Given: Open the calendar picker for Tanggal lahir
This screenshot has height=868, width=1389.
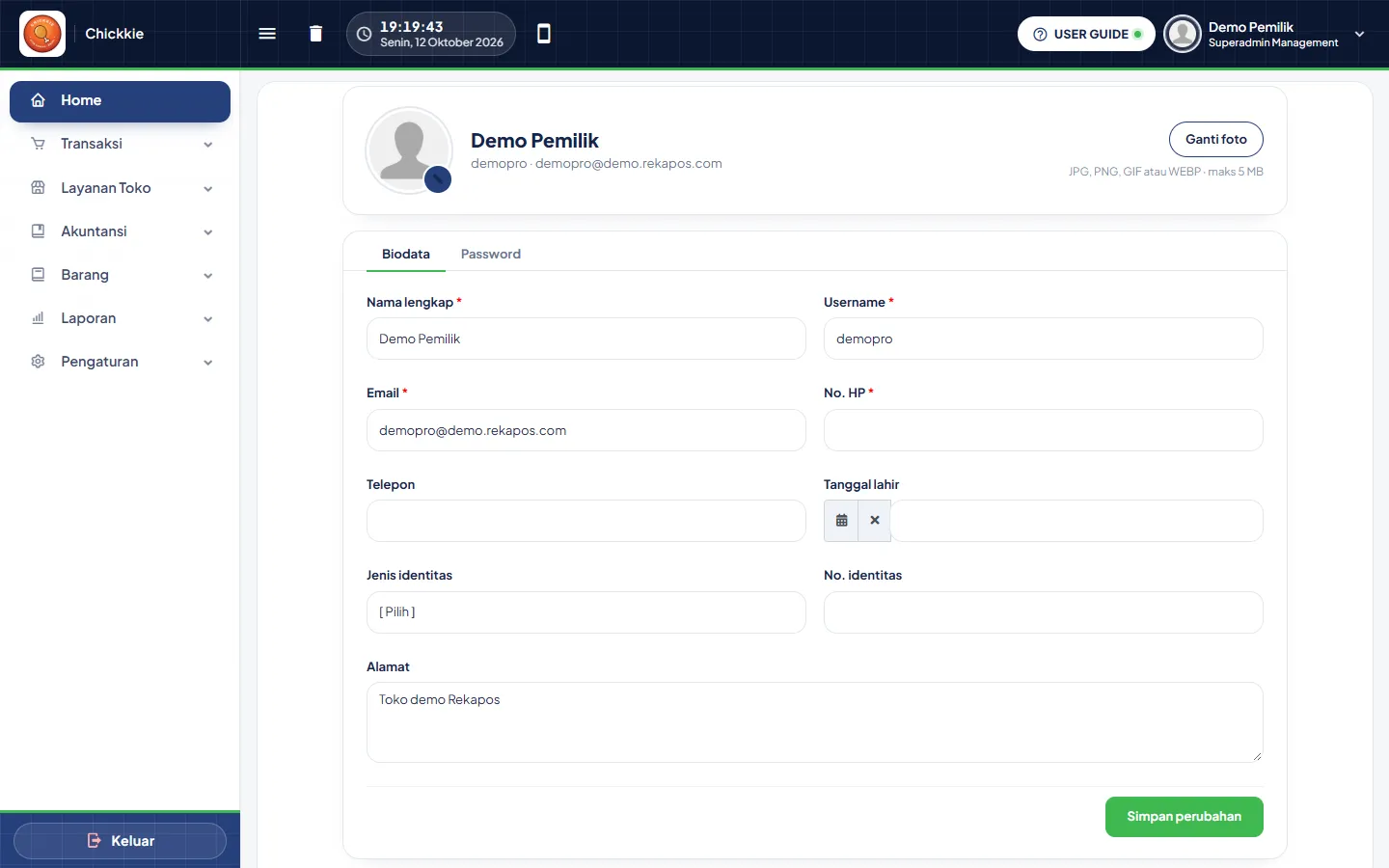Looking at the screenshot, I should 841,521.
